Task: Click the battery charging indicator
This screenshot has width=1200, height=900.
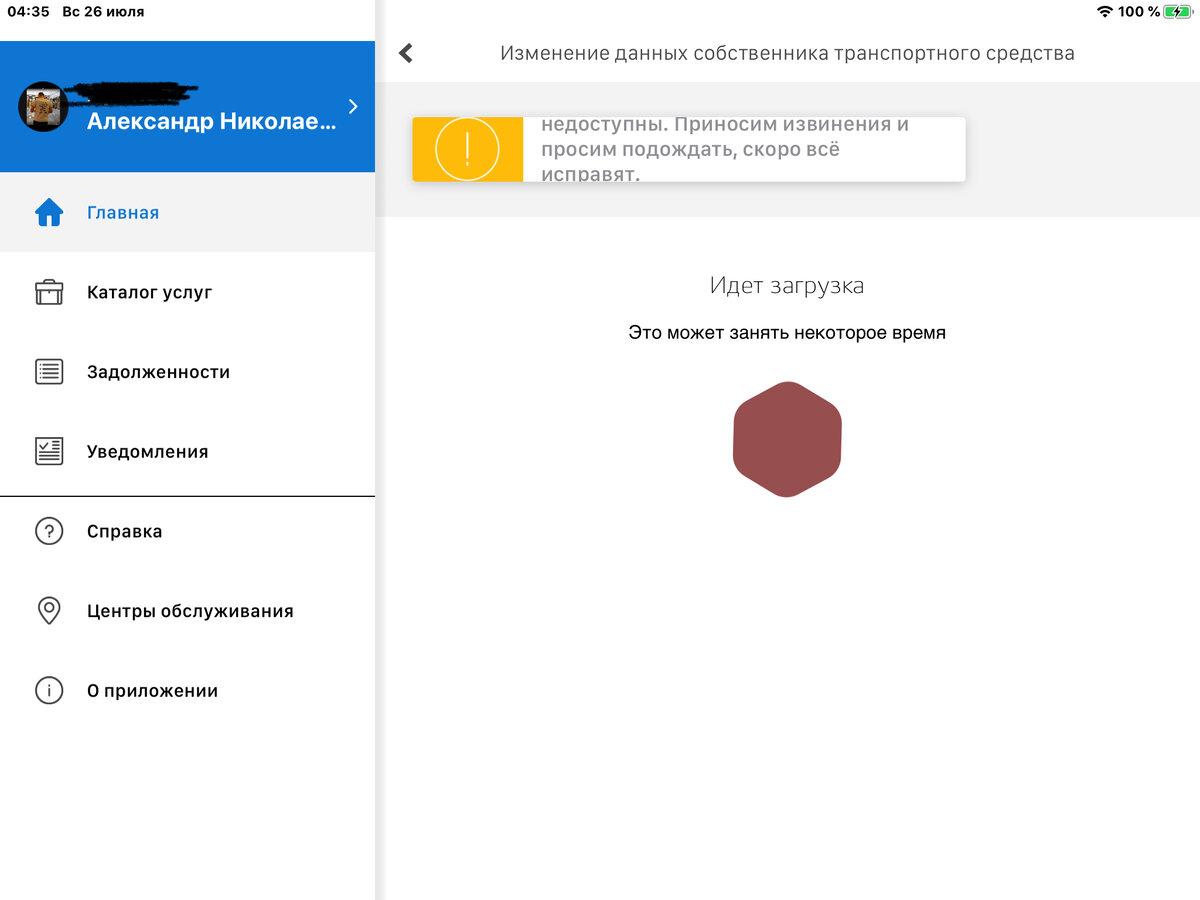Action: (x=1178, y=12)
